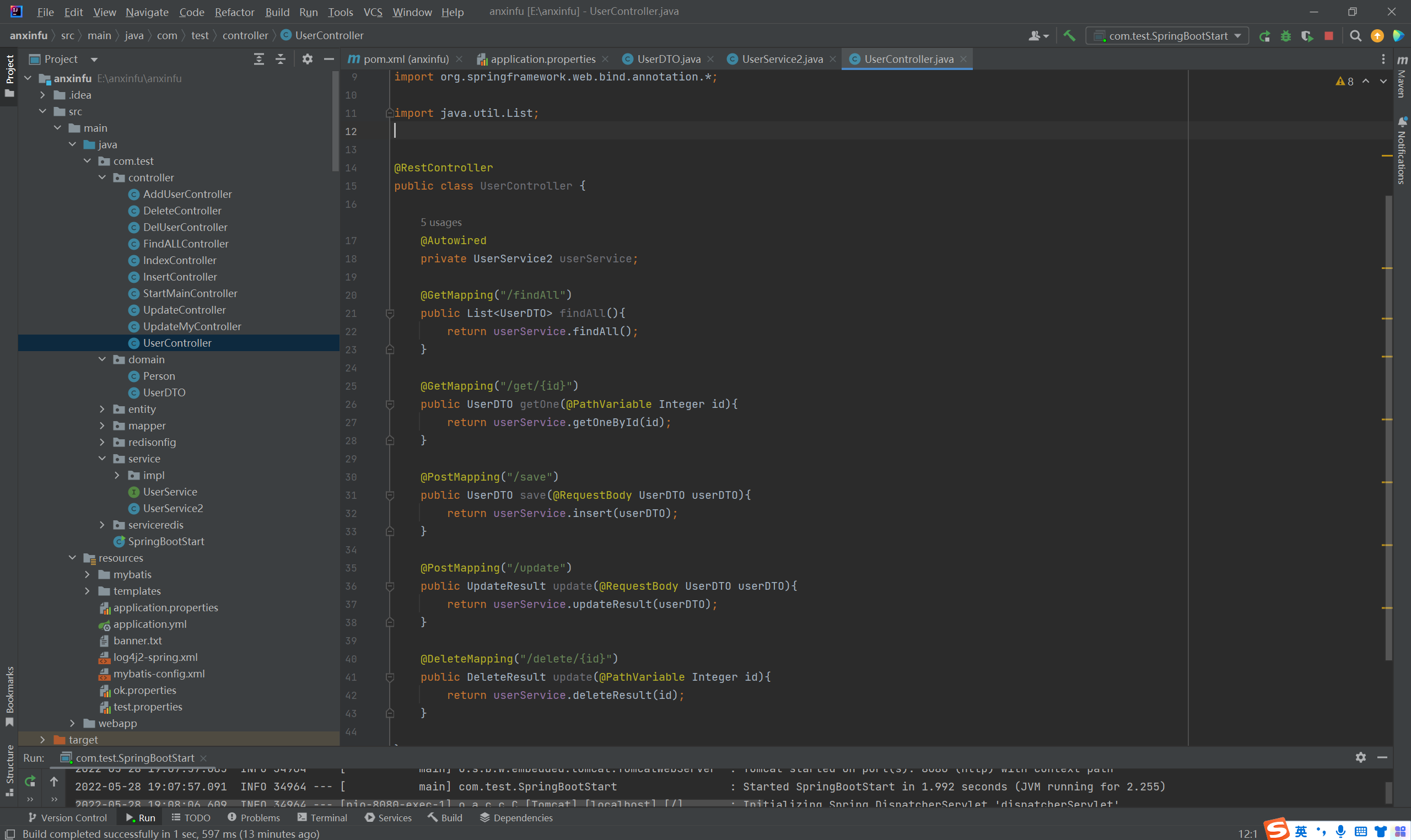Open the com.test.SpringBootStart run configuration dropdown
The image size is (1411, 840).
(x=1168, y=36)
